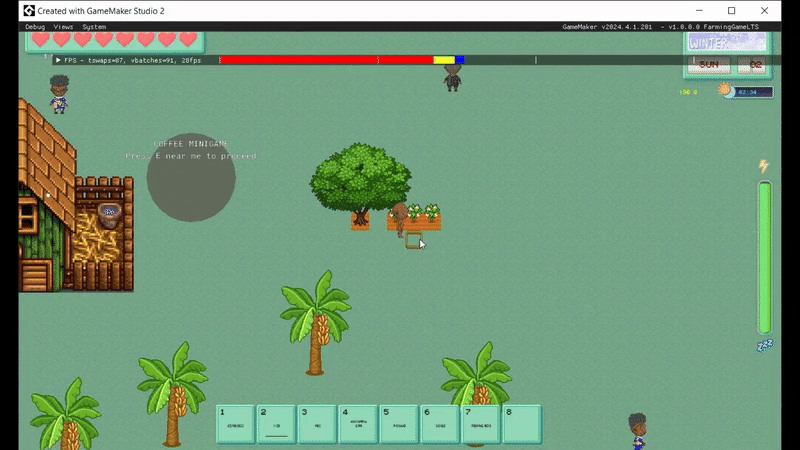This screenshot has width=800, height=450.
Task: Click the GameMaker logo in title bar
Action: (30, 9)
